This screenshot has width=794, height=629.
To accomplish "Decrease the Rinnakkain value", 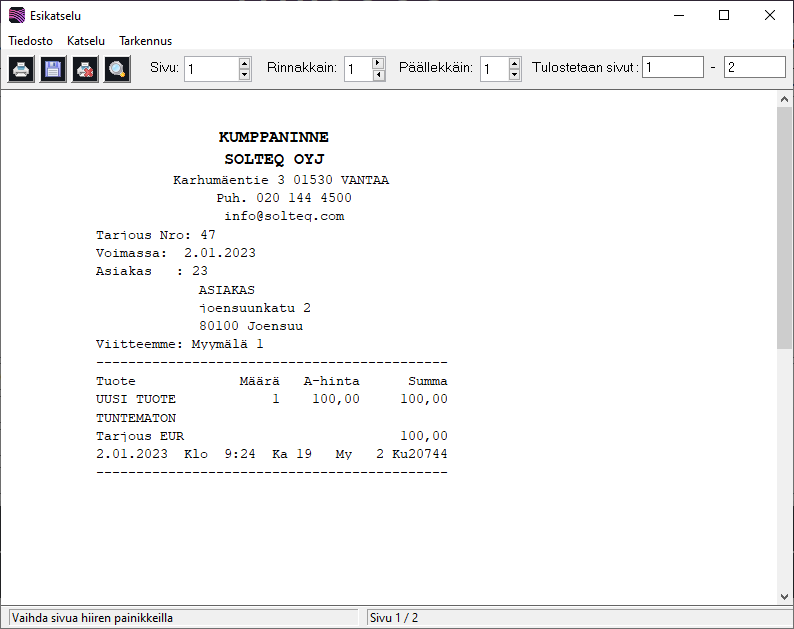I will click(378, 74).
